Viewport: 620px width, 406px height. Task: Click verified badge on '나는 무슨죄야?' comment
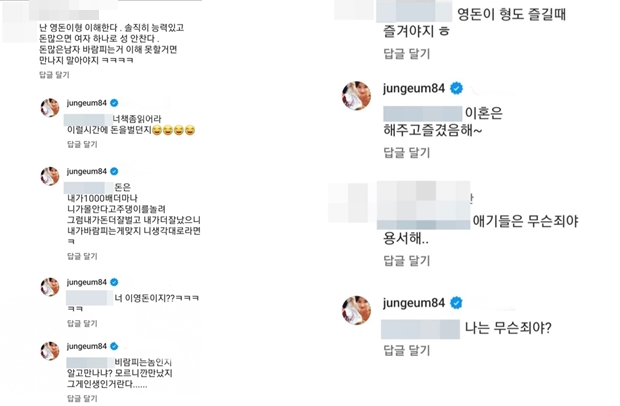[x=457, y=303]
